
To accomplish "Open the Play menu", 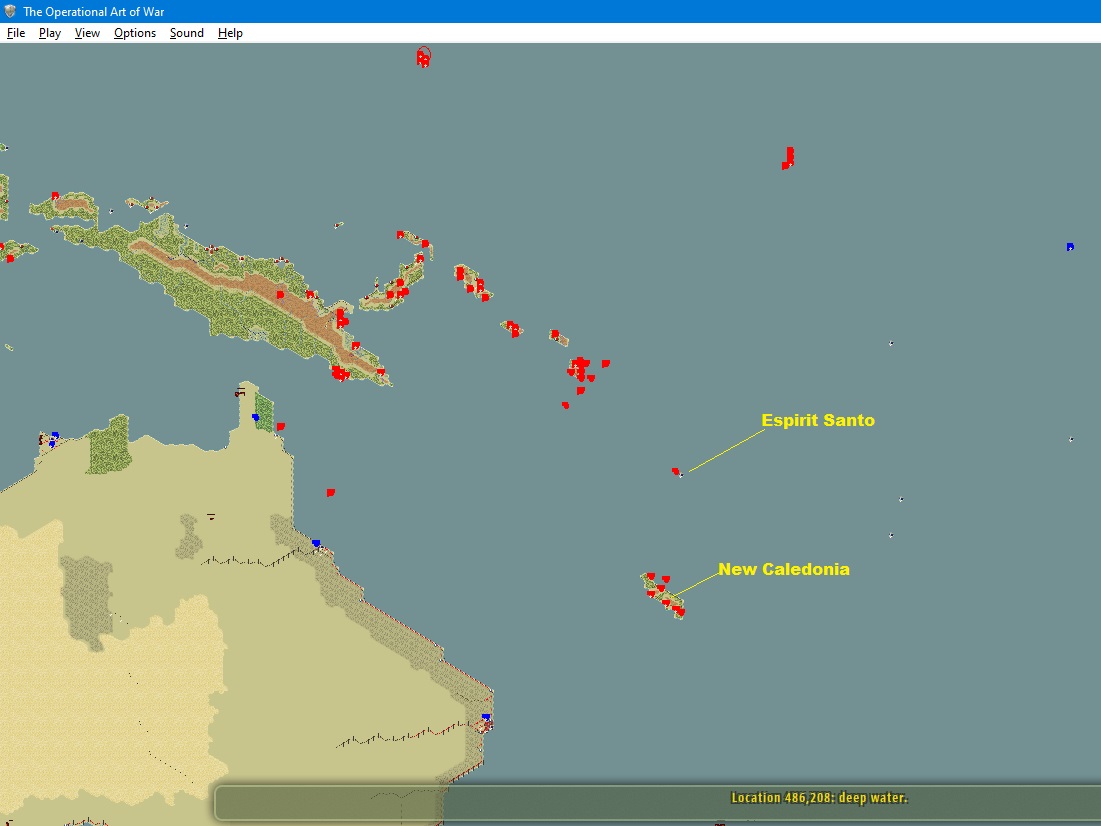I will point(49,33).
